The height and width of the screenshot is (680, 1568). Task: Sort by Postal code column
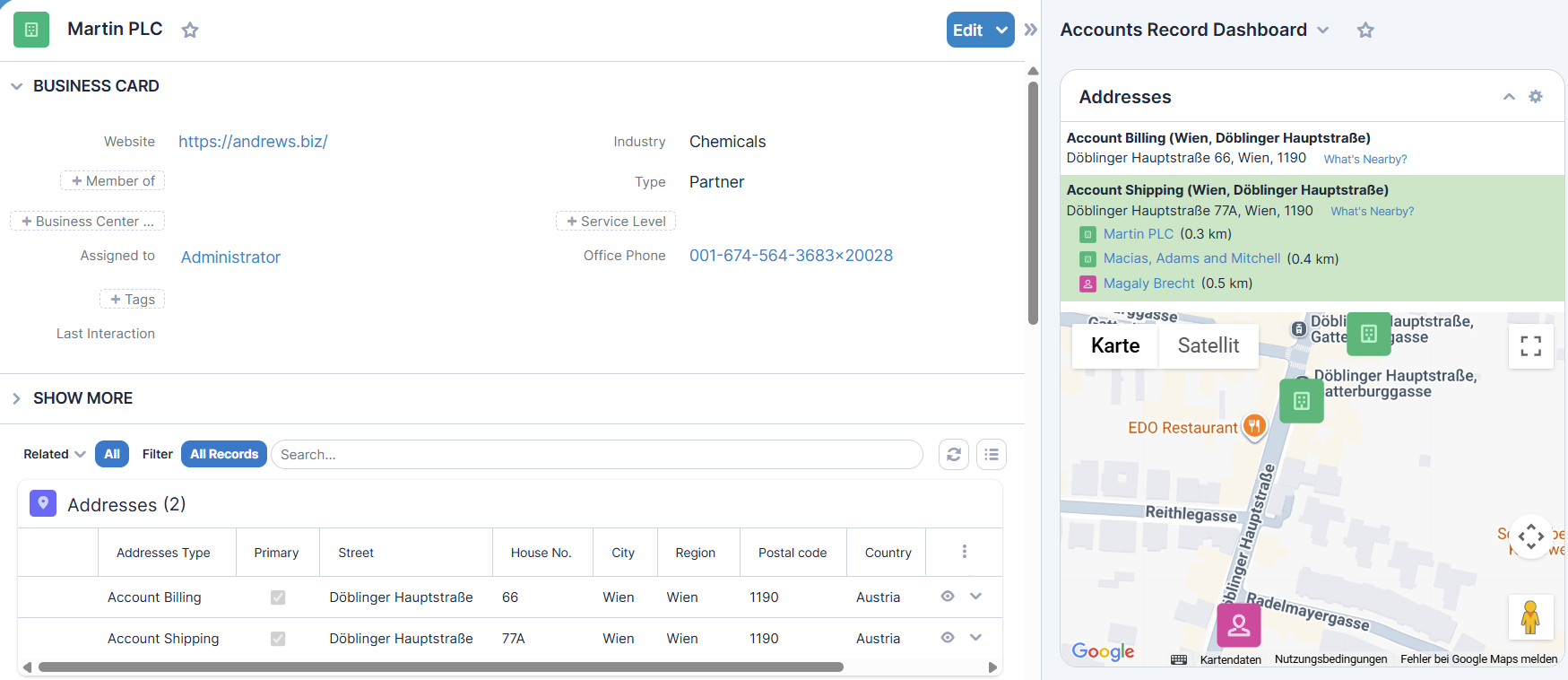tap(793, 553)
